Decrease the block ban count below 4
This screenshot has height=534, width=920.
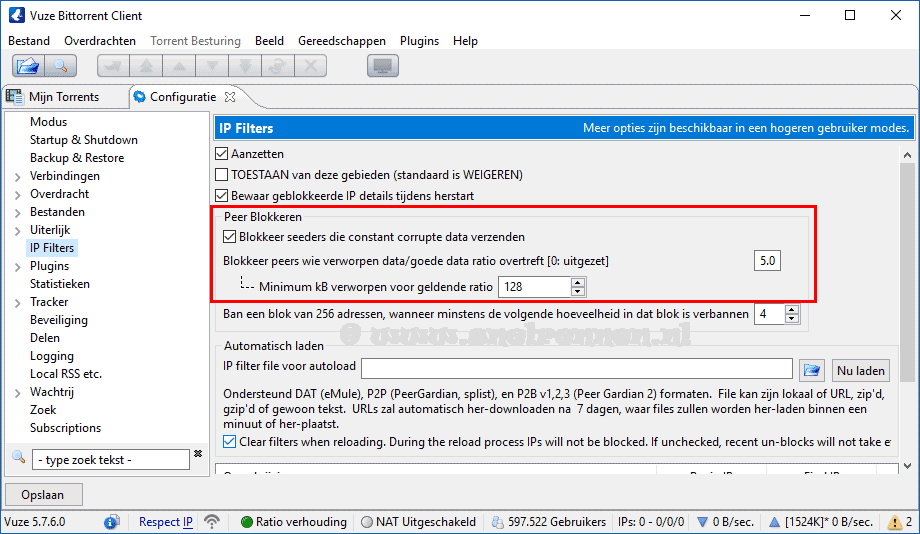point(792,318)
